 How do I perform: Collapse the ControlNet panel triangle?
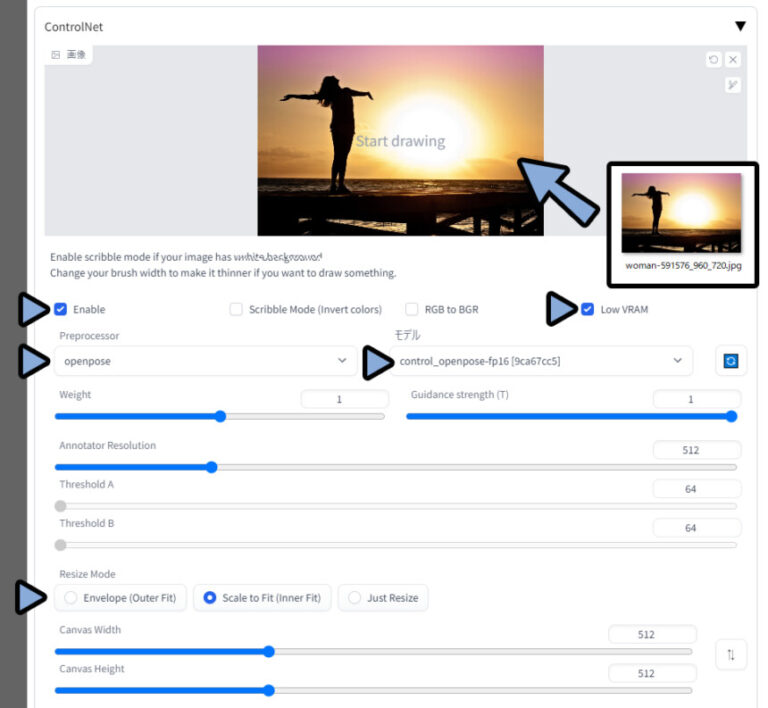(740, 27)
